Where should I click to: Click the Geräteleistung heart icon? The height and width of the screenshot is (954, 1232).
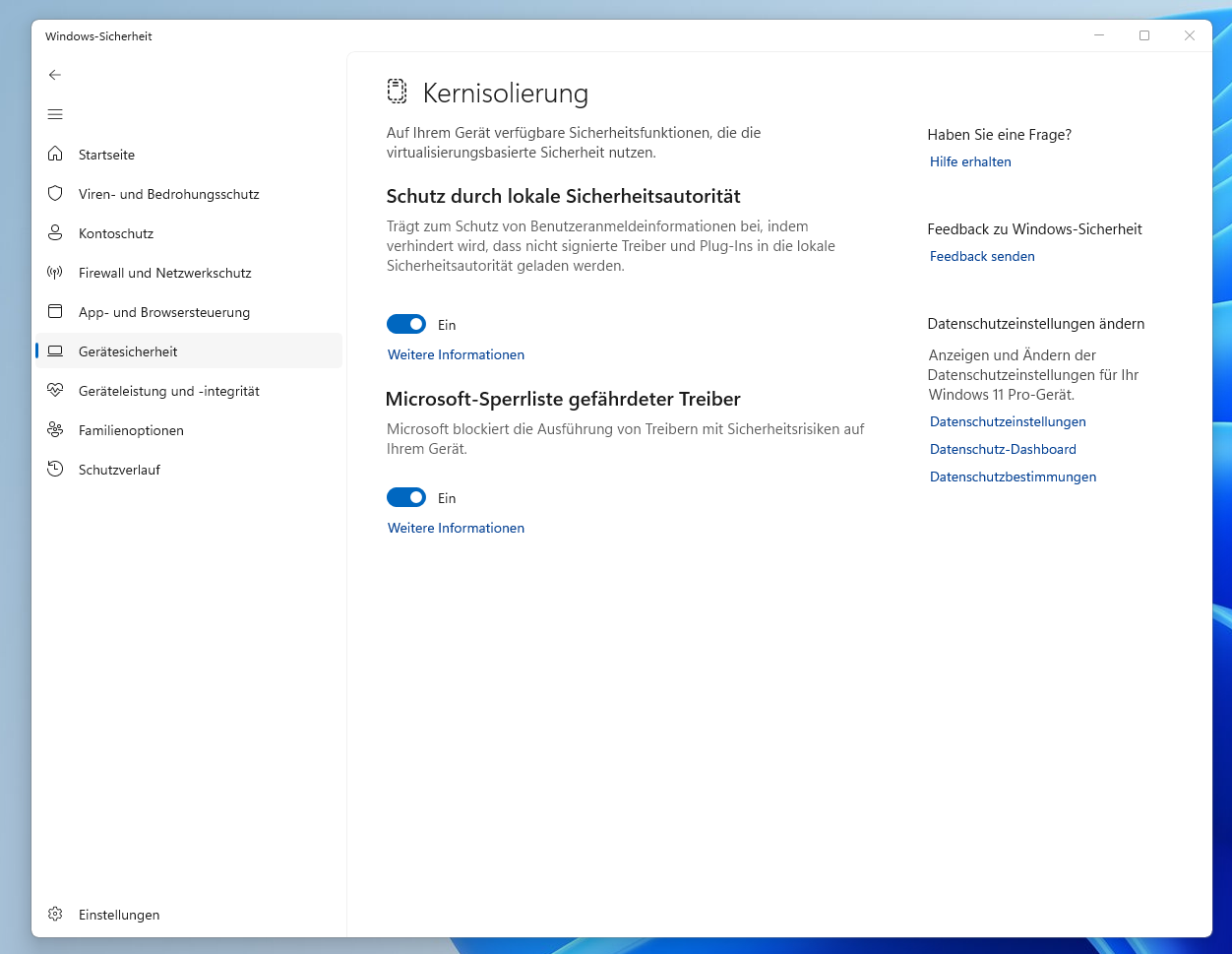coord(55,391)
